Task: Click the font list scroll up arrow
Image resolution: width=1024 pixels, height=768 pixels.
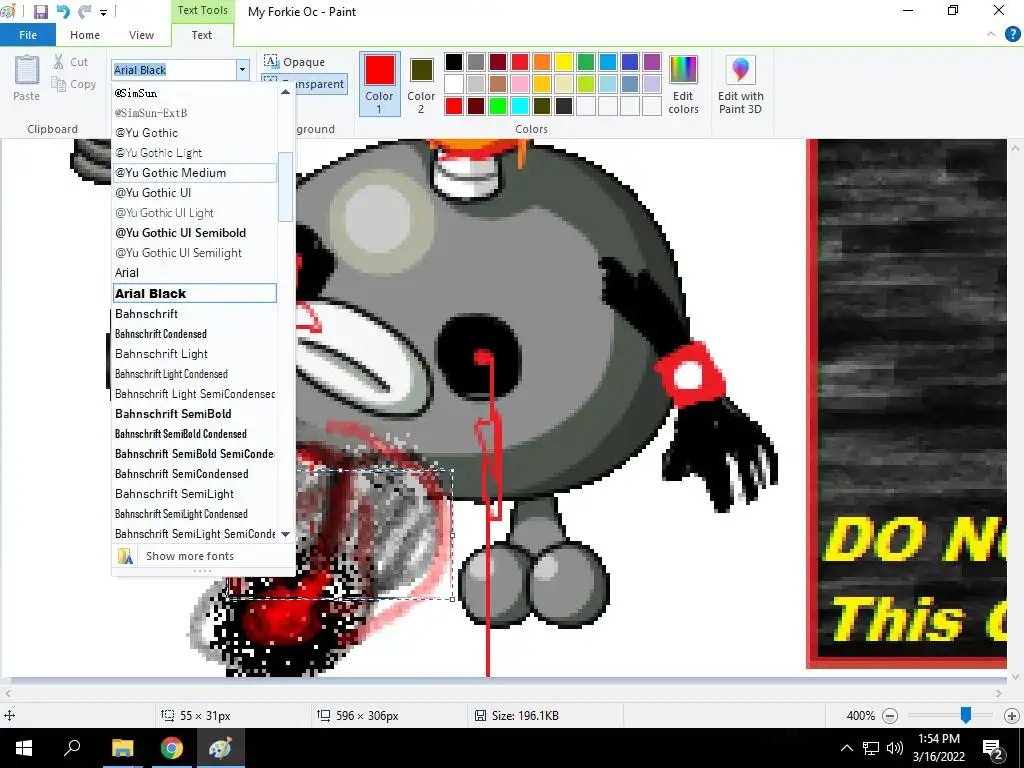Action: tap(285, 92)
